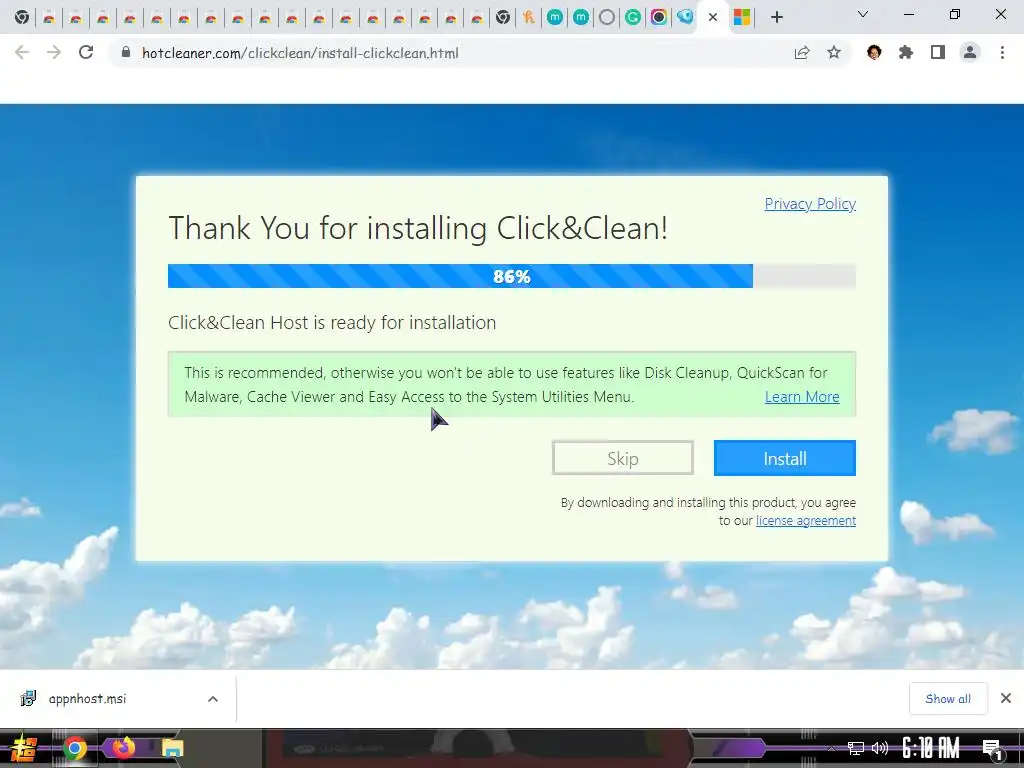Close the downloads bar
The width and height of the screenshot is (1024, 768).
coord(1006,699)
